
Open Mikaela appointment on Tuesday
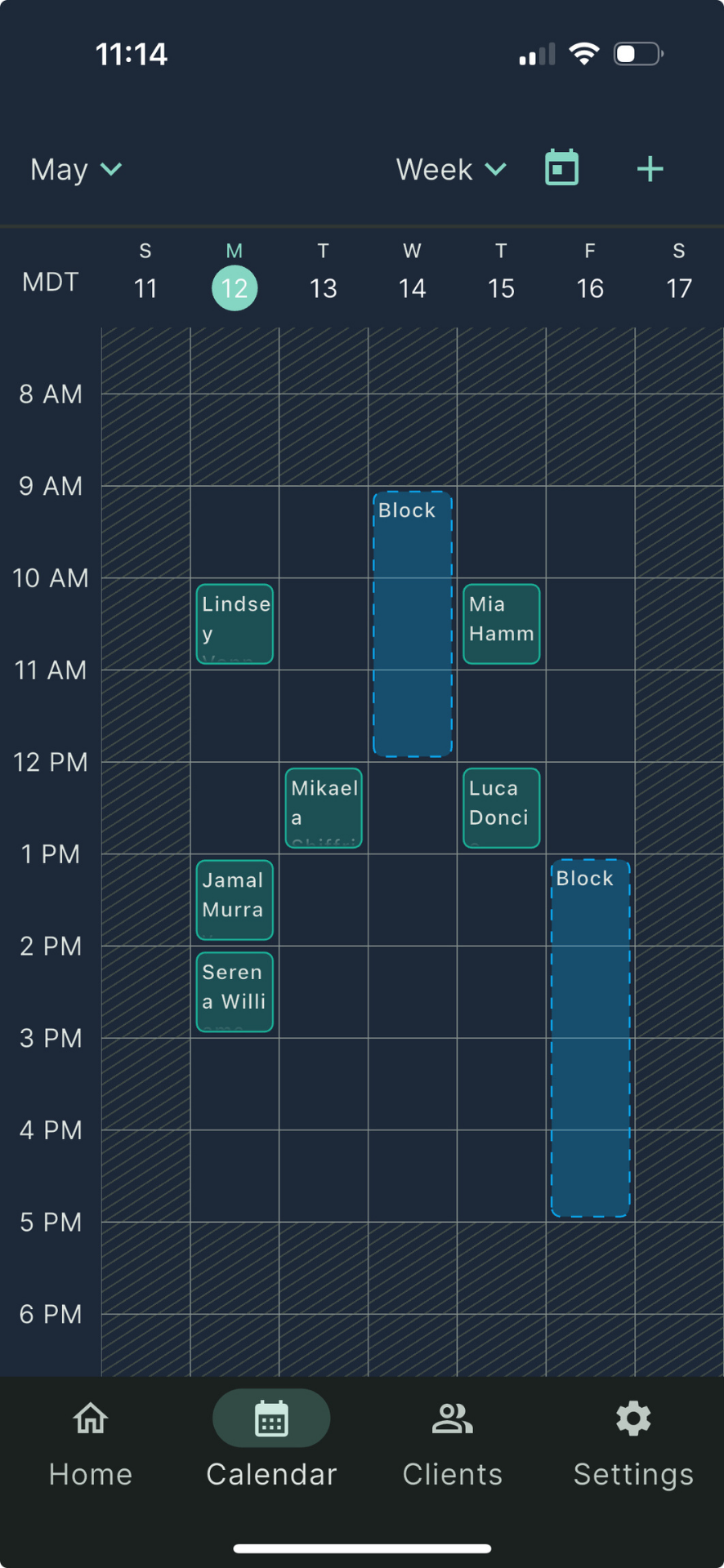(324, 808)
